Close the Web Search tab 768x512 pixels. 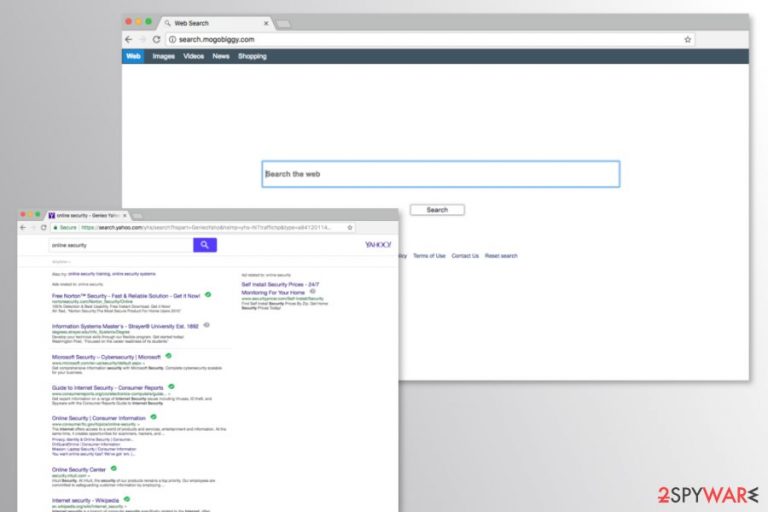point(266,23)
